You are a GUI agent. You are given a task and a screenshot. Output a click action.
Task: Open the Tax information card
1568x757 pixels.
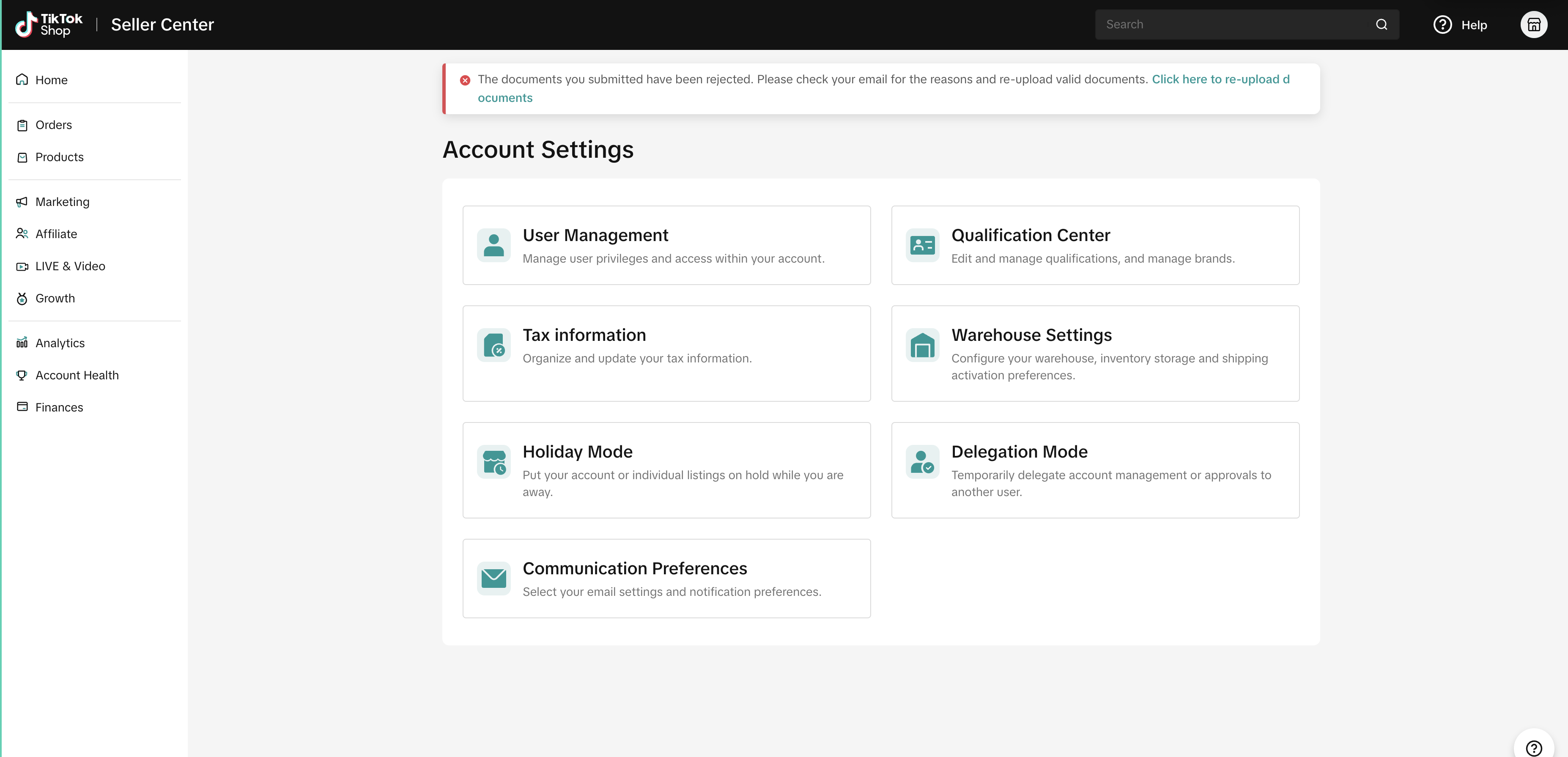coord(666,353)
